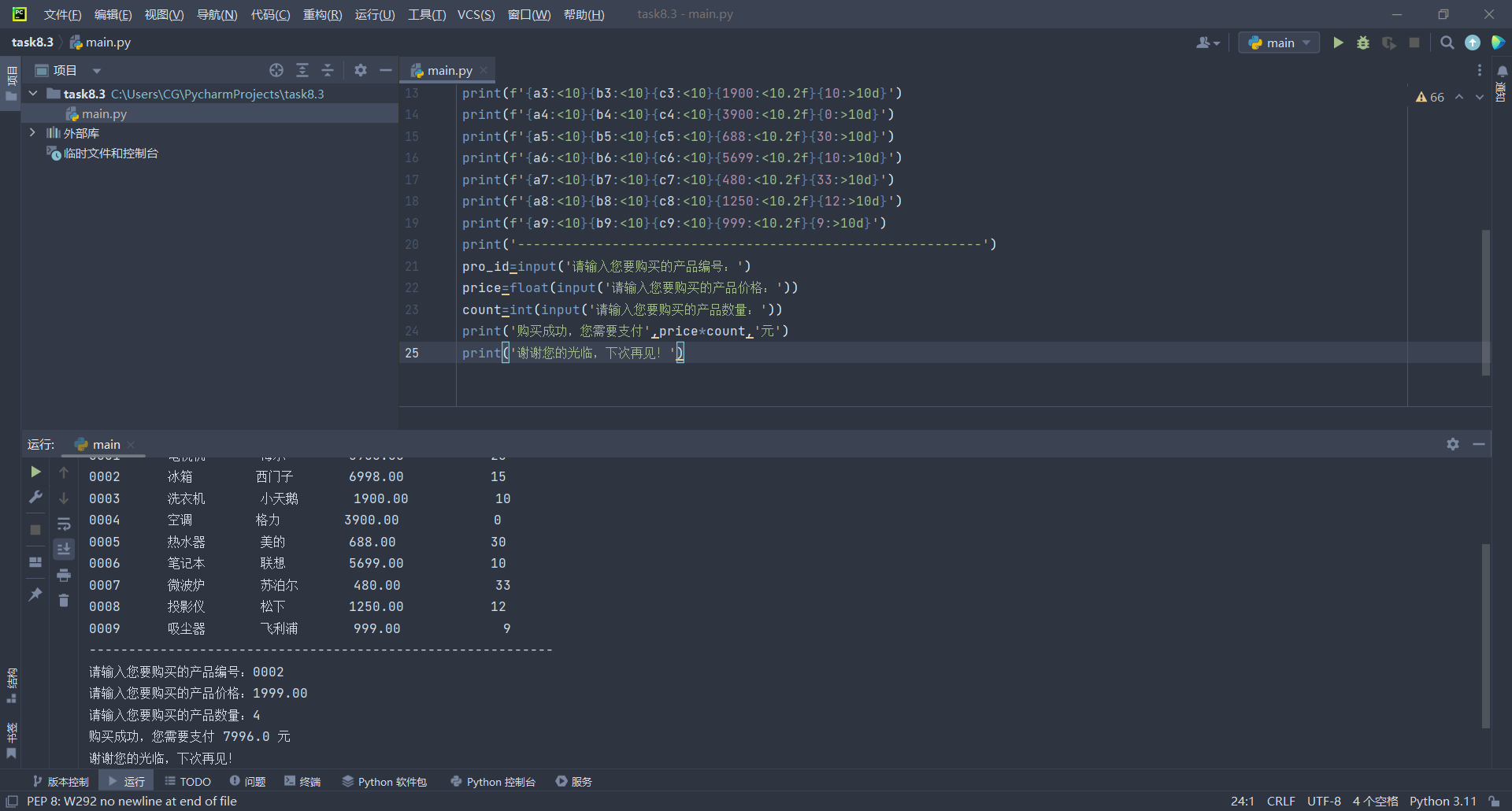Image resolution: width=1512 pixels, height=811 pixels.
Task: Pin the run tab
Action: click(35, 594)
